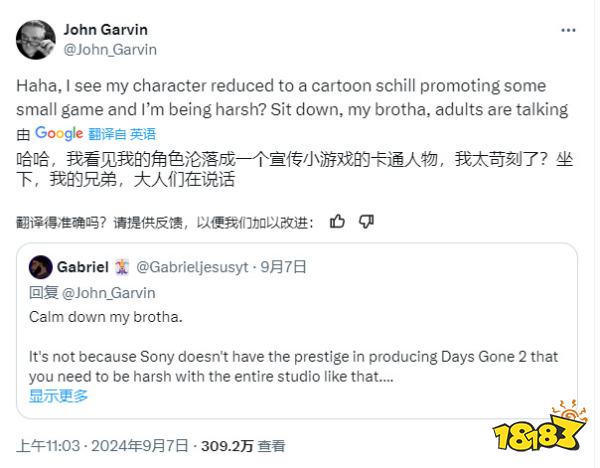Click the @John_Garvin mention in reply line

click(103, 294)
